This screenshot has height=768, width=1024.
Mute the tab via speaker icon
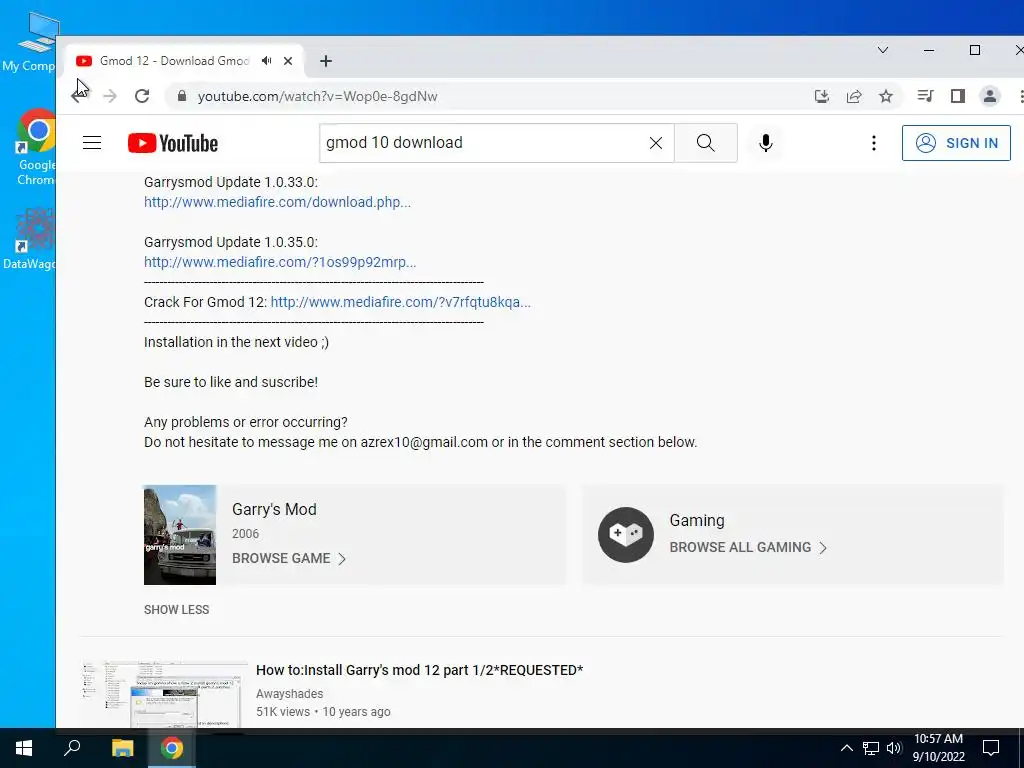point(266,61)
